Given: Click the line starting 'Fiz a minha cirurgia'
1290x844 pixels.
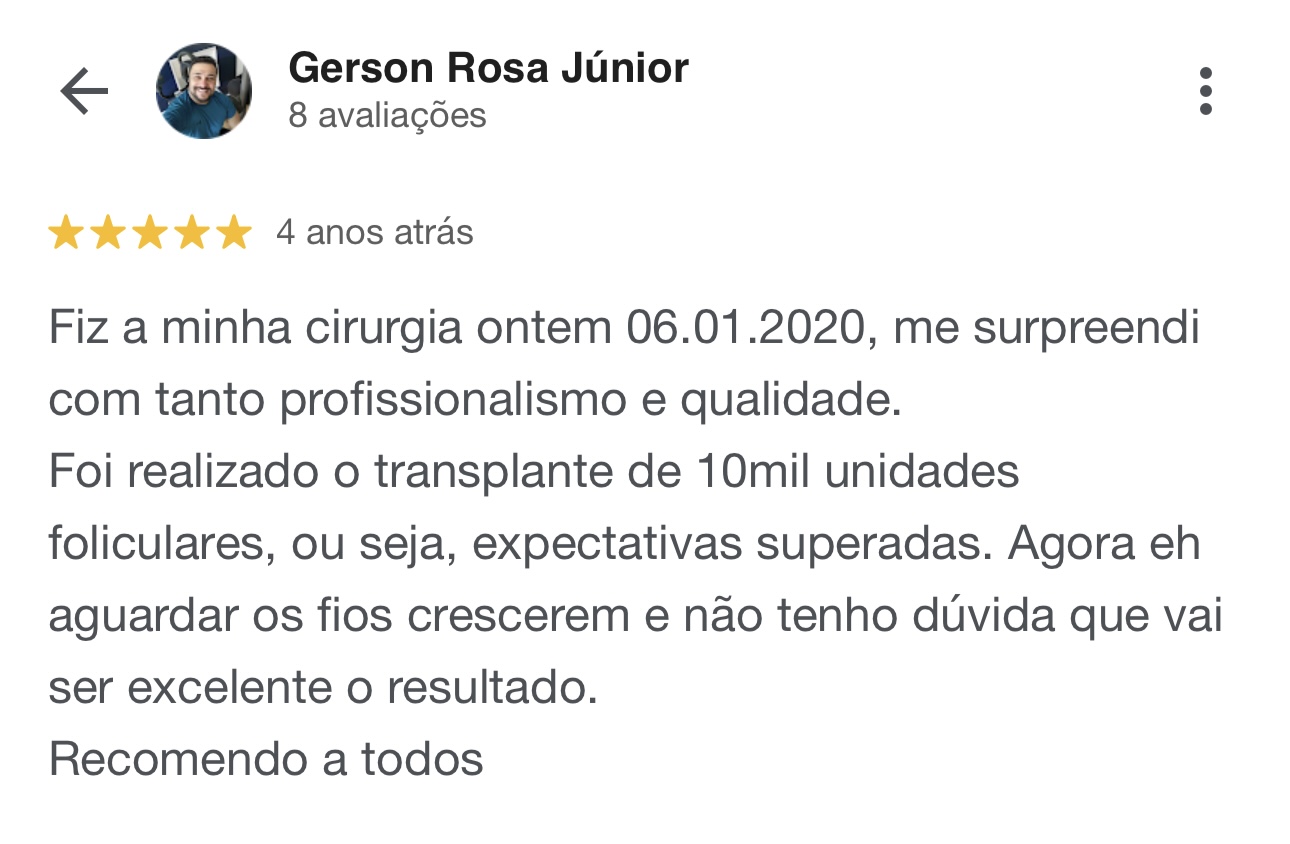Looking at the screenshot, I should (x=624, y=329).
